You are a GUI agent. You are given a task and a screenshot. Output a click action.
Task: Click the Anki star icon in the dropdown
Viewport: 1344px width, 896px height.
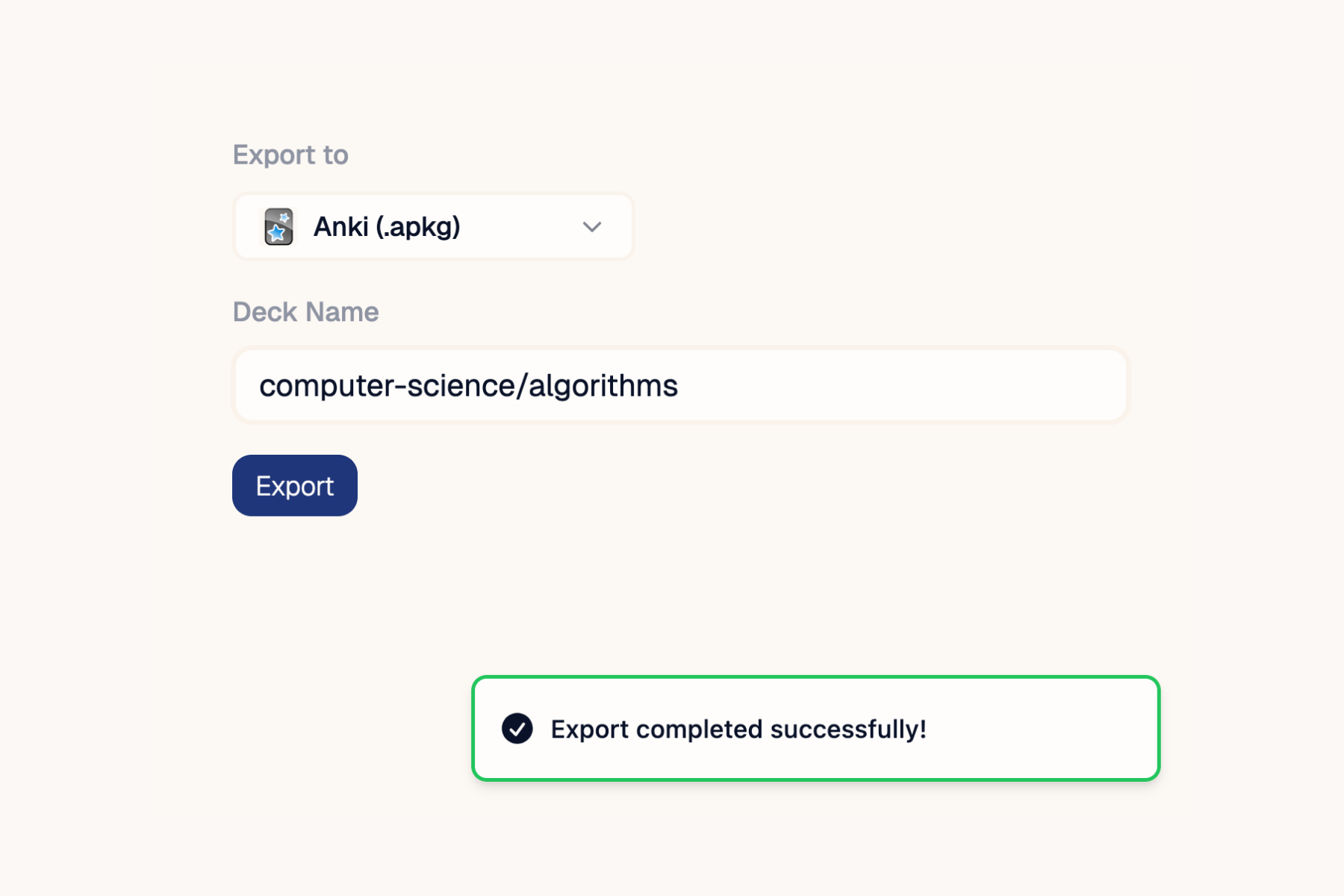tap(279, 226)
